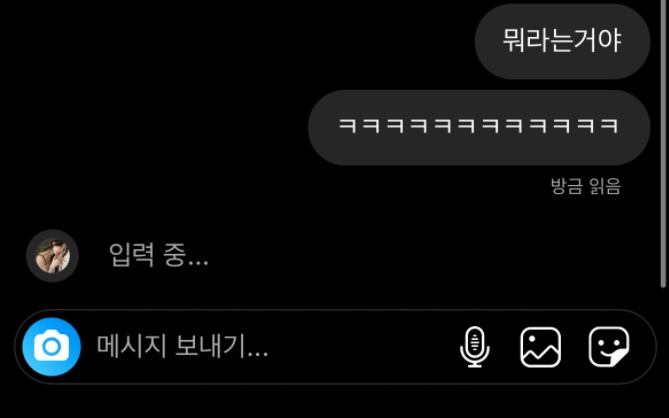Choose a sticker via smiley icon
669x418 pixels.
pyautogui.click(x=609, y=347)
